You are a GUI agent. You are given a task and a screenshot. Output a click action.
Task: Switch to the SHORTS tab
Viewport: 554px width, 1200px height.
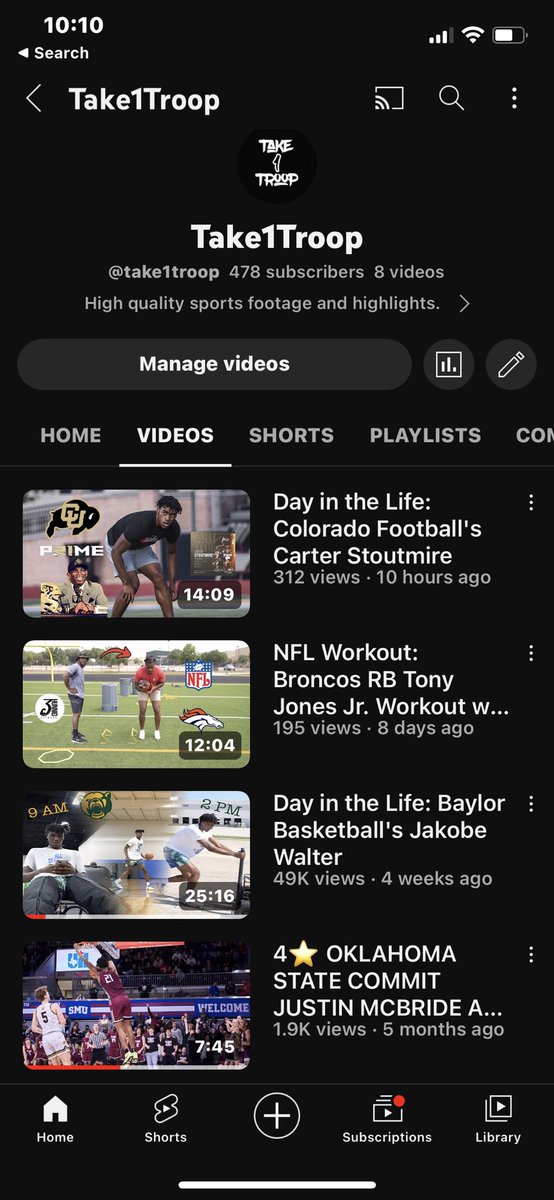[x=291, y=435]
